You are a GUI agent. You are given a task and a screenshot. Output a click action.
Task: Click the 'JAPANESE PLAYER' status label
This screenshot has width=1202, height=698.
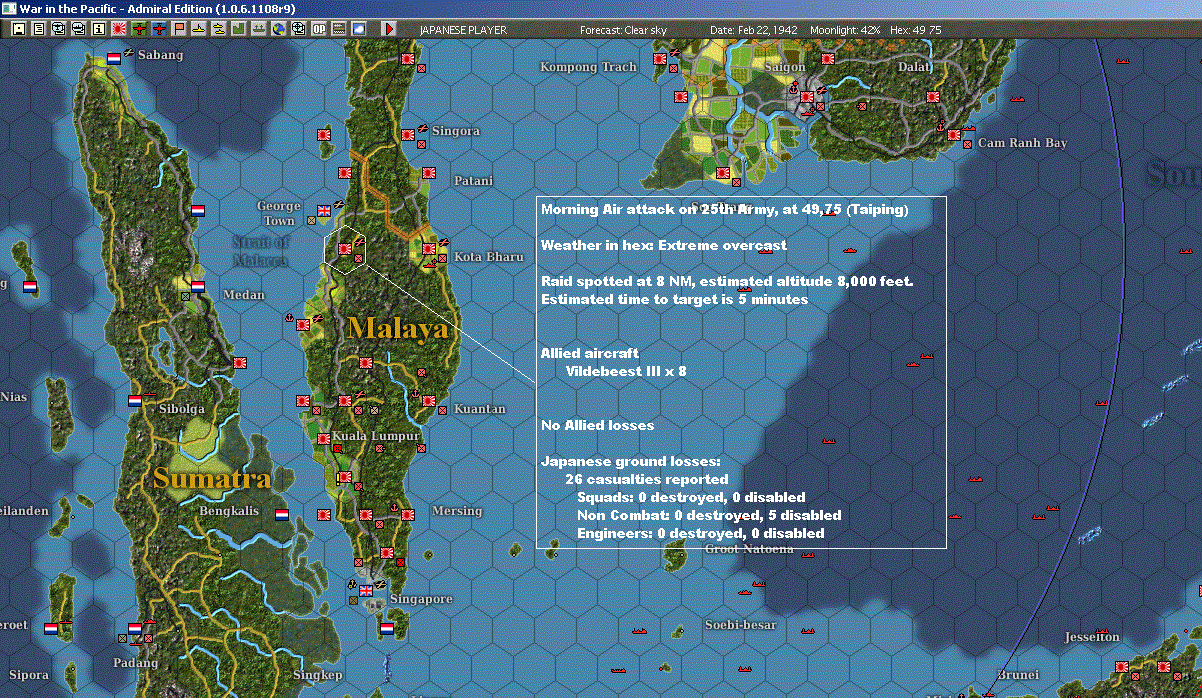click(463, 30)
